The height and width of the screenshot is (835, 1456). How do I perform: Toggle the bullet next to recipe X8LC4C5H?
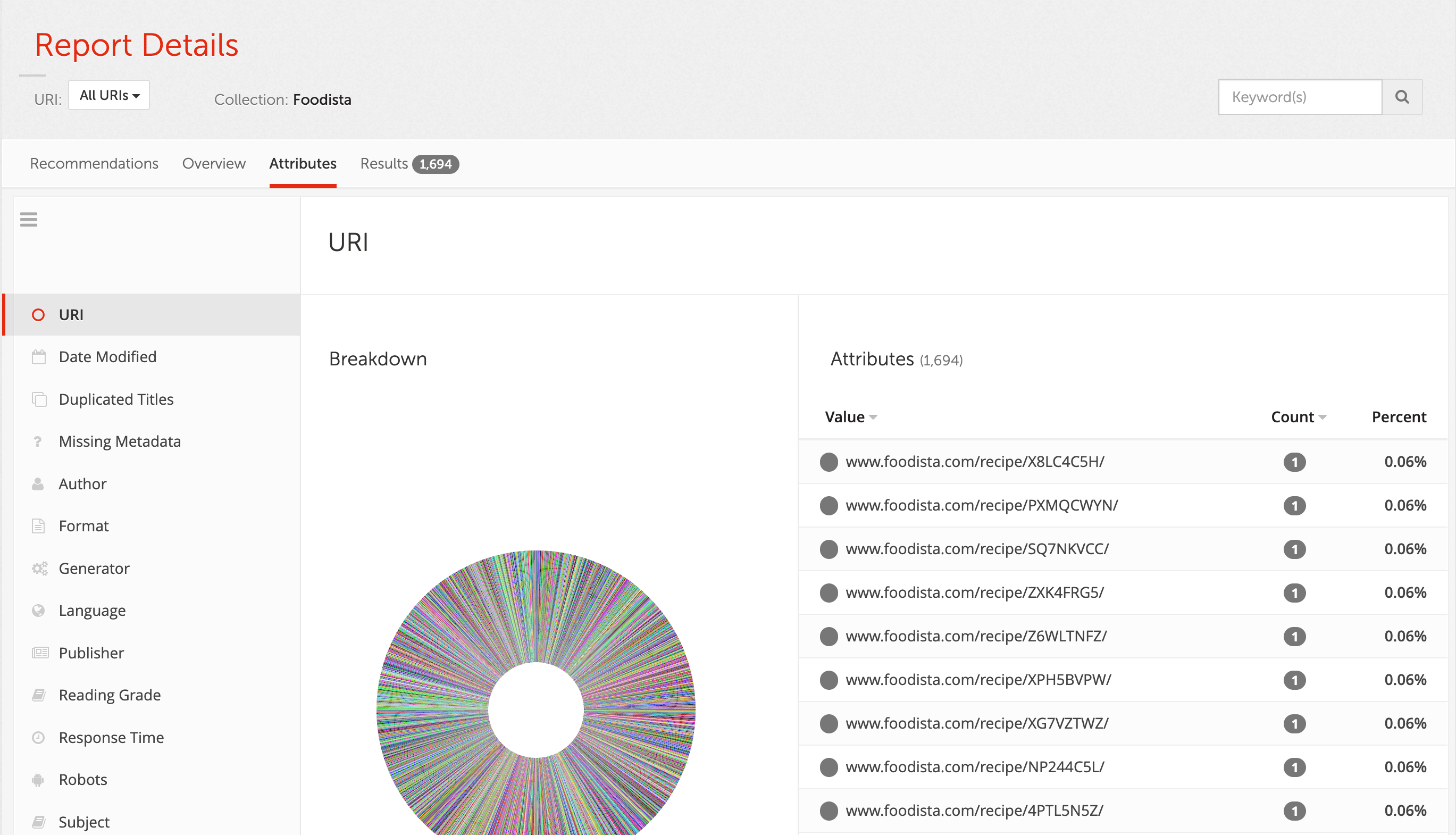tap(829, 462)
